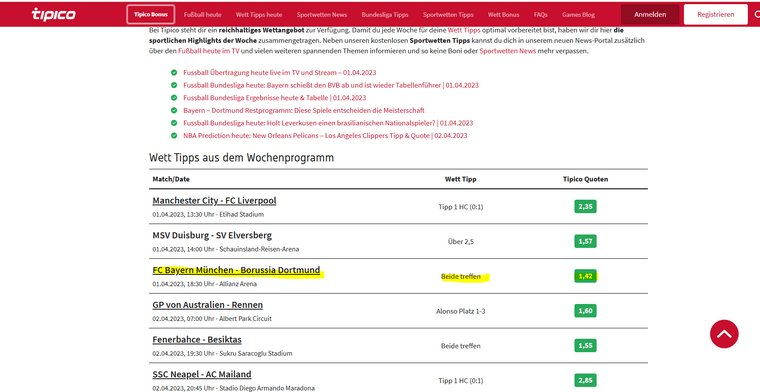Click the Über 2,5 bet tip
The height and width of the screenshot is (392, 760).
pyautogui.click(x=460, y=242)
